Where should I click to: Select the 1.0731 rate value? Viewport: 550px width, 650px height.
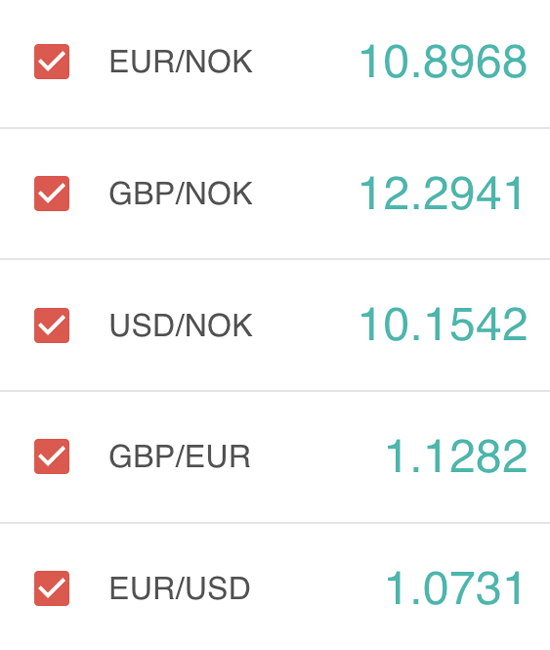[x=455, y=588]
